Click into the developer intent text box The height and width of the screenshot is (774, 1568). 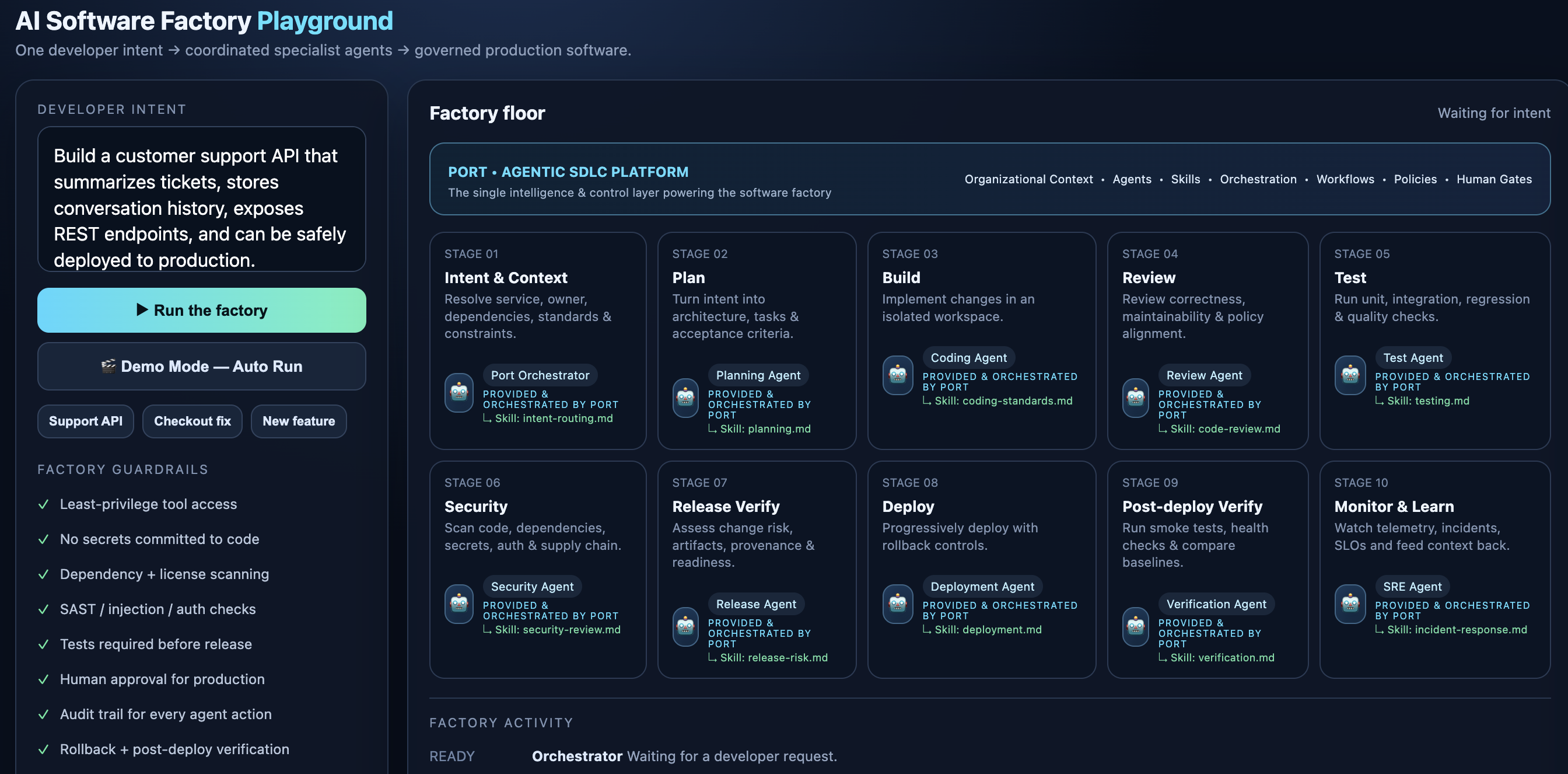tap(201, 199)
